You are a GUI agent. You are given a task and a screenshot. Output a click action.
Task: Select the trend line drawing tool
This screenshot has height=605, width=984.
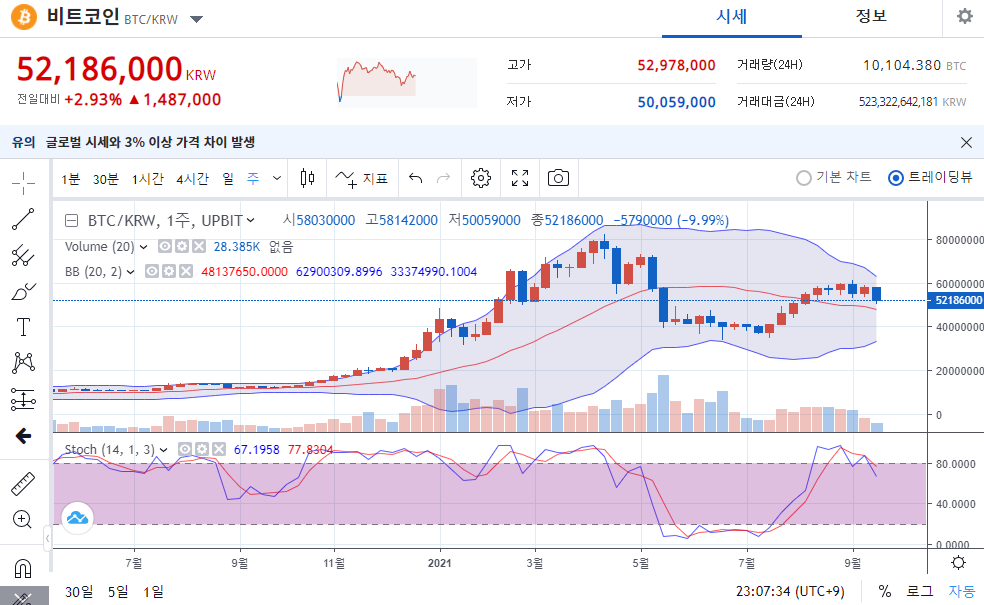point(23,219)
